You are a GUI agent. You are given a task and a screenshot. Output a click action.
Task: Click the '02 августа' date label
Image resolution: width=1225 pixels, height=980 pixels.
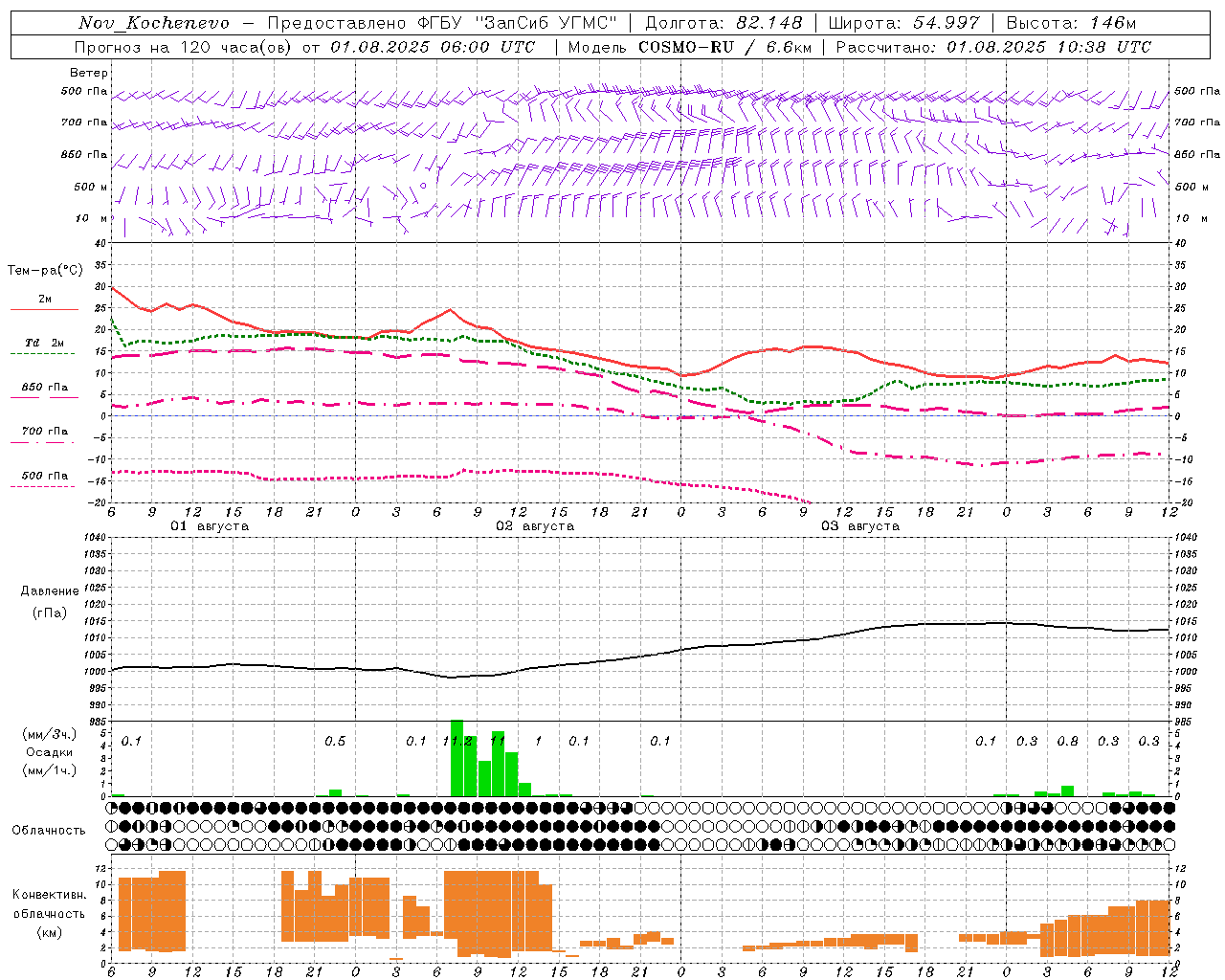(535, 526)
